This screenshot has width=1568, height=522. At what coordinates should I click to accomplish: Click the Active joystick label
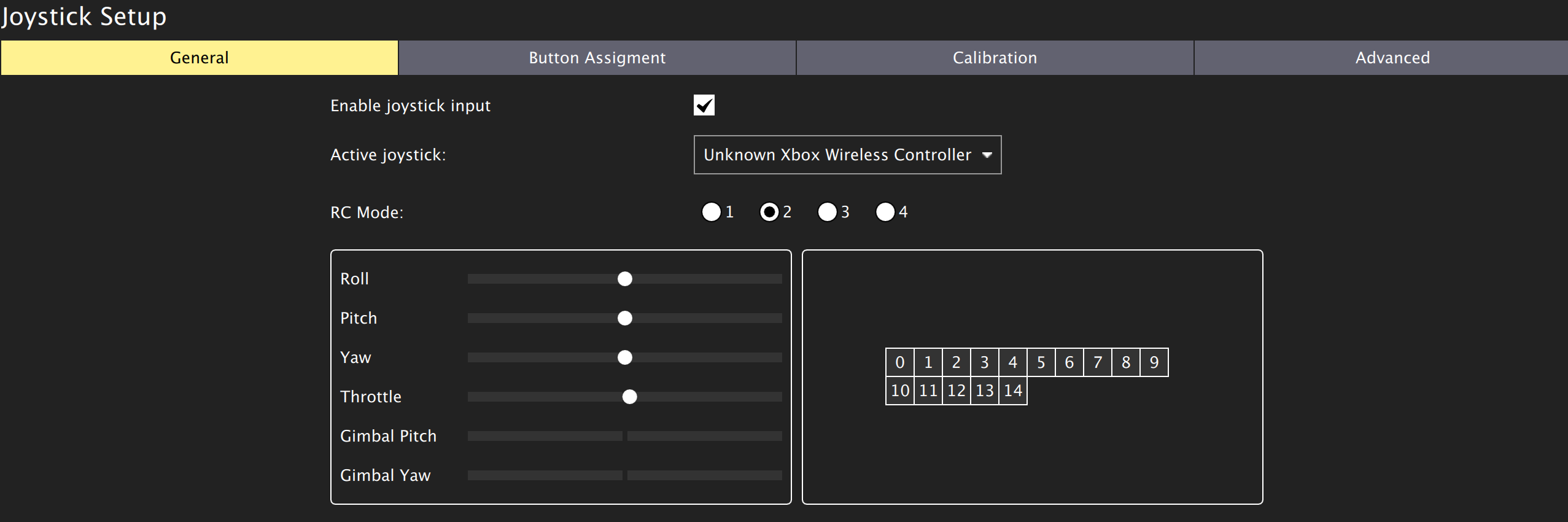(x=388, y=155)
